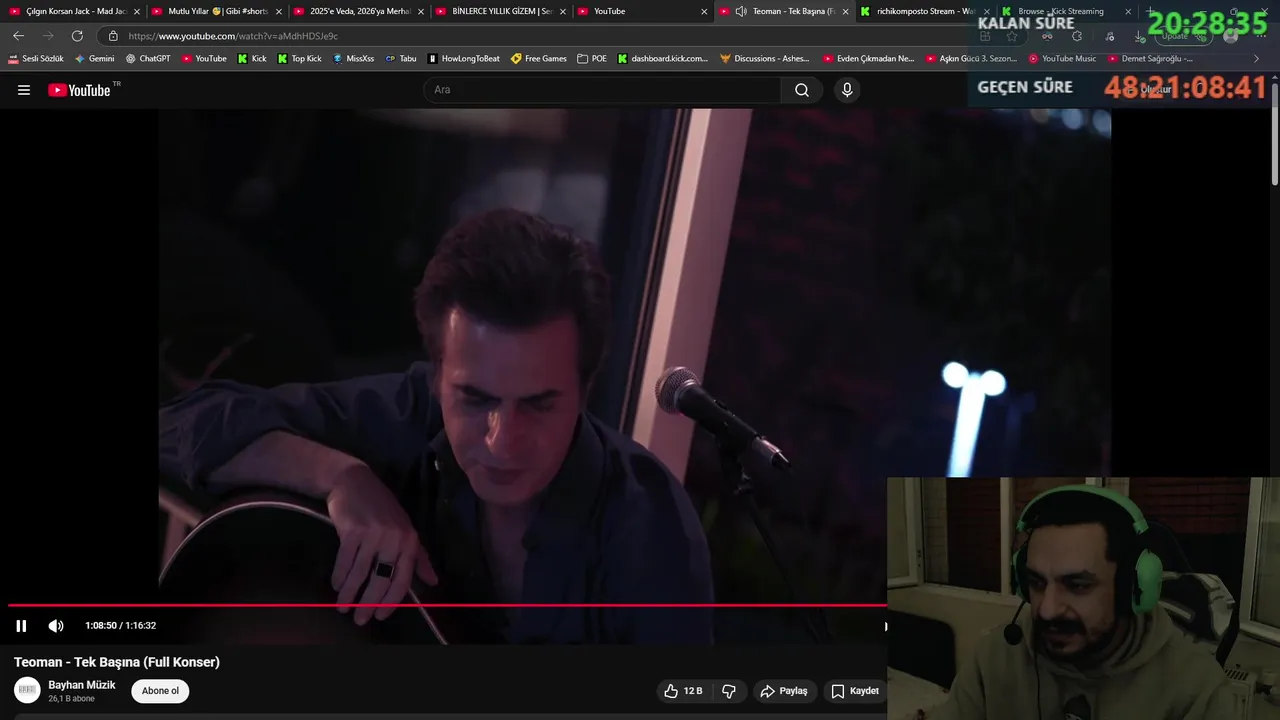Image resolution: width=1280 pixels, height=720 pixels.
Task: Save video with Kaydet button
Action: (855, 691)
